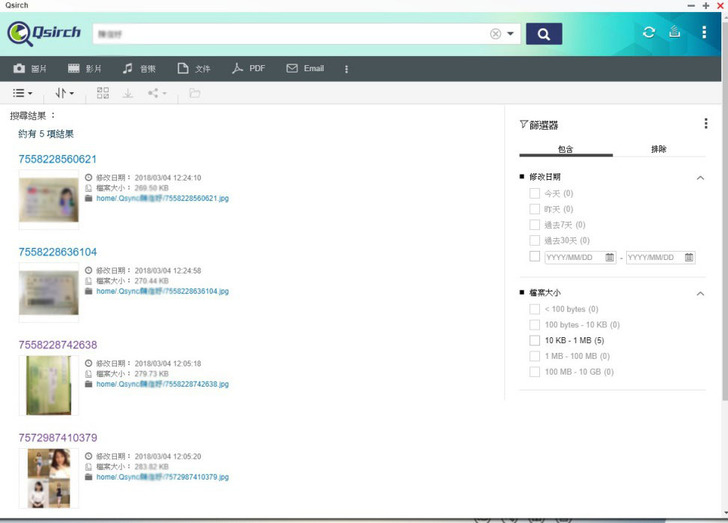Click thumbnail of 7572987410379
The height and width of the screenshot is (523, 728).
[x=49, y=478]
